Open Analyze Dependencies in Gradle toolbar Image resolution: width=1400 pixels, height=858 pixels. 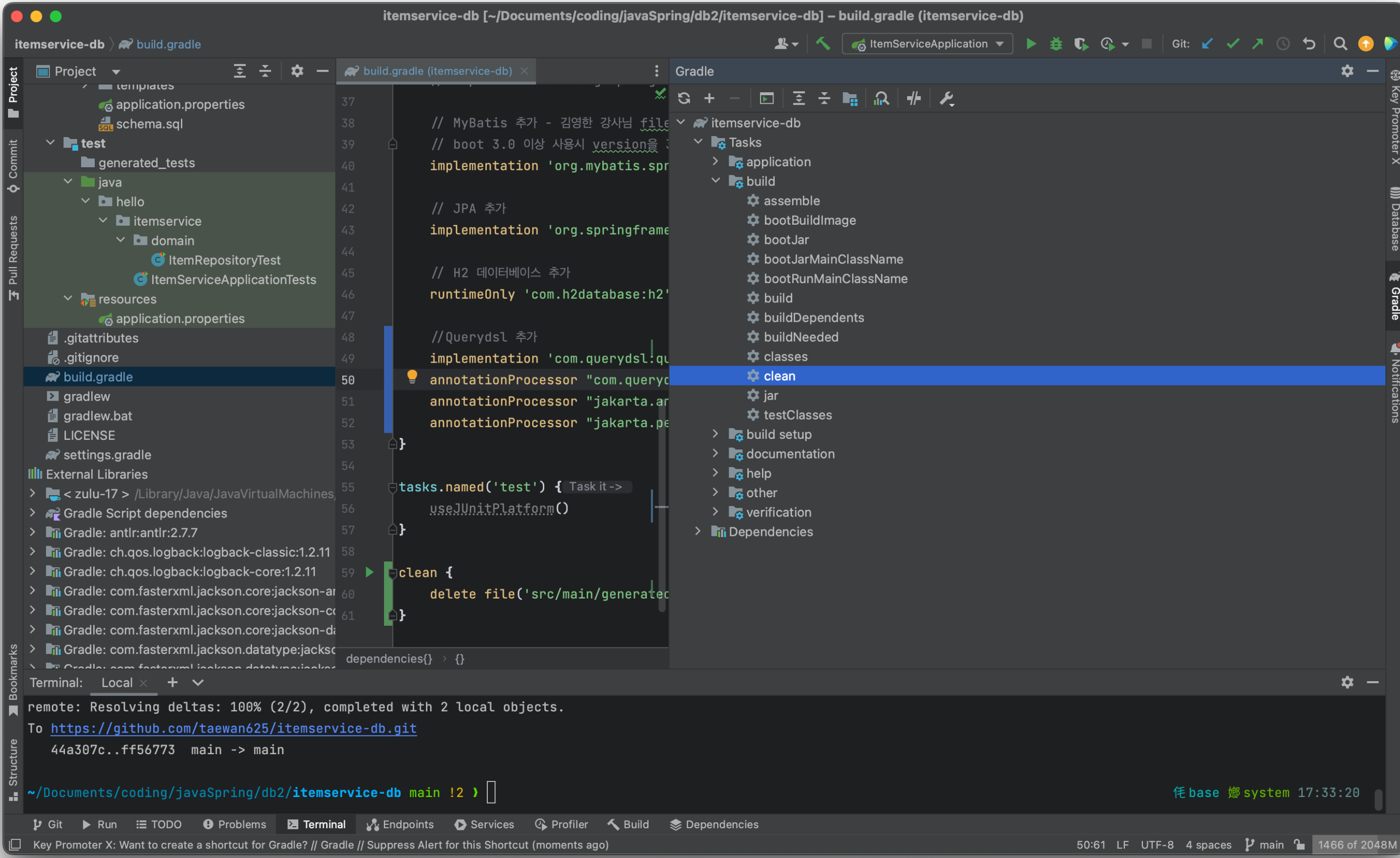(881, 99)
